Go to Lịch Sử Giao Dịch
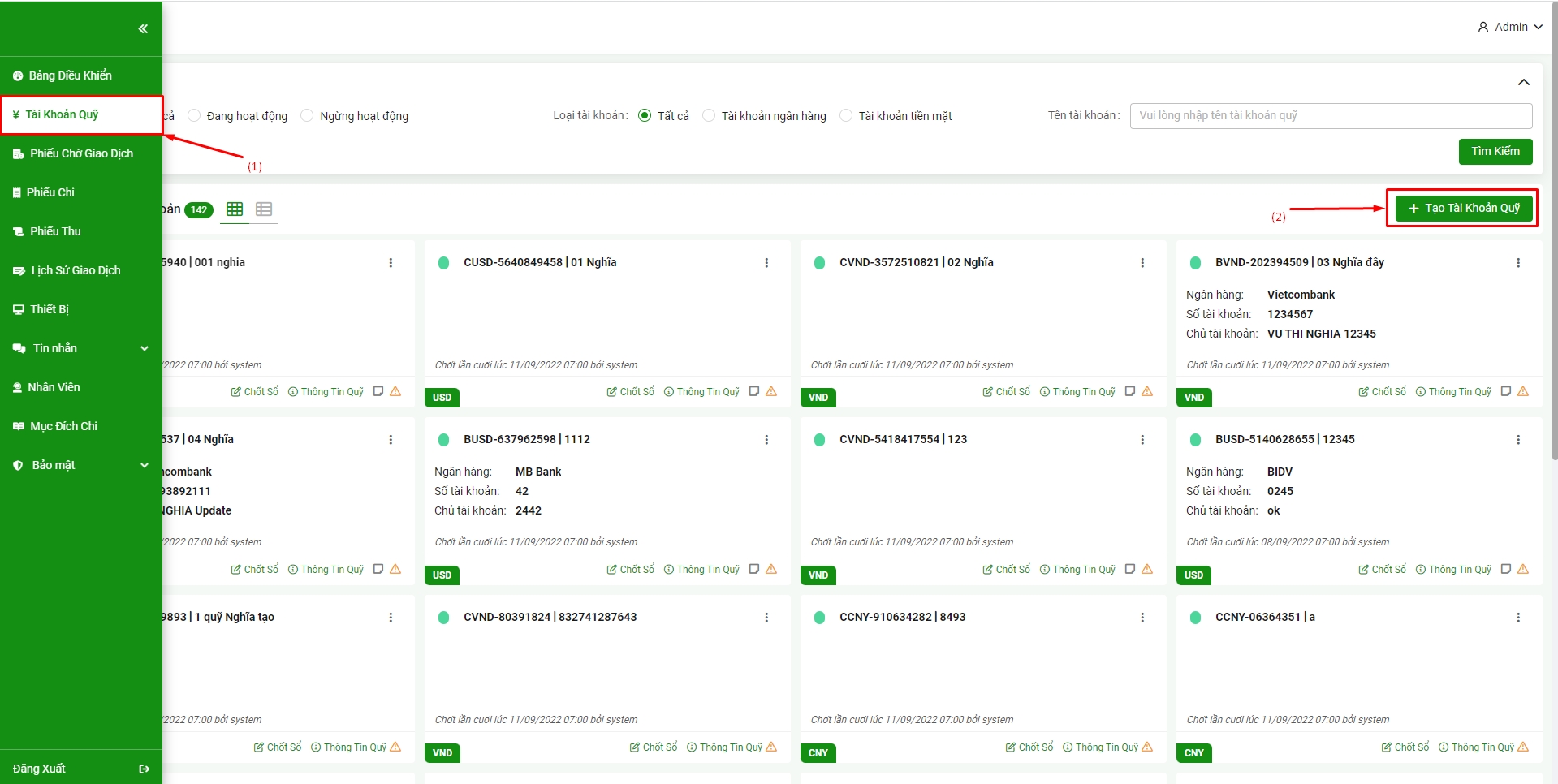Screen dimensions: 1558x784 (76, 270)
